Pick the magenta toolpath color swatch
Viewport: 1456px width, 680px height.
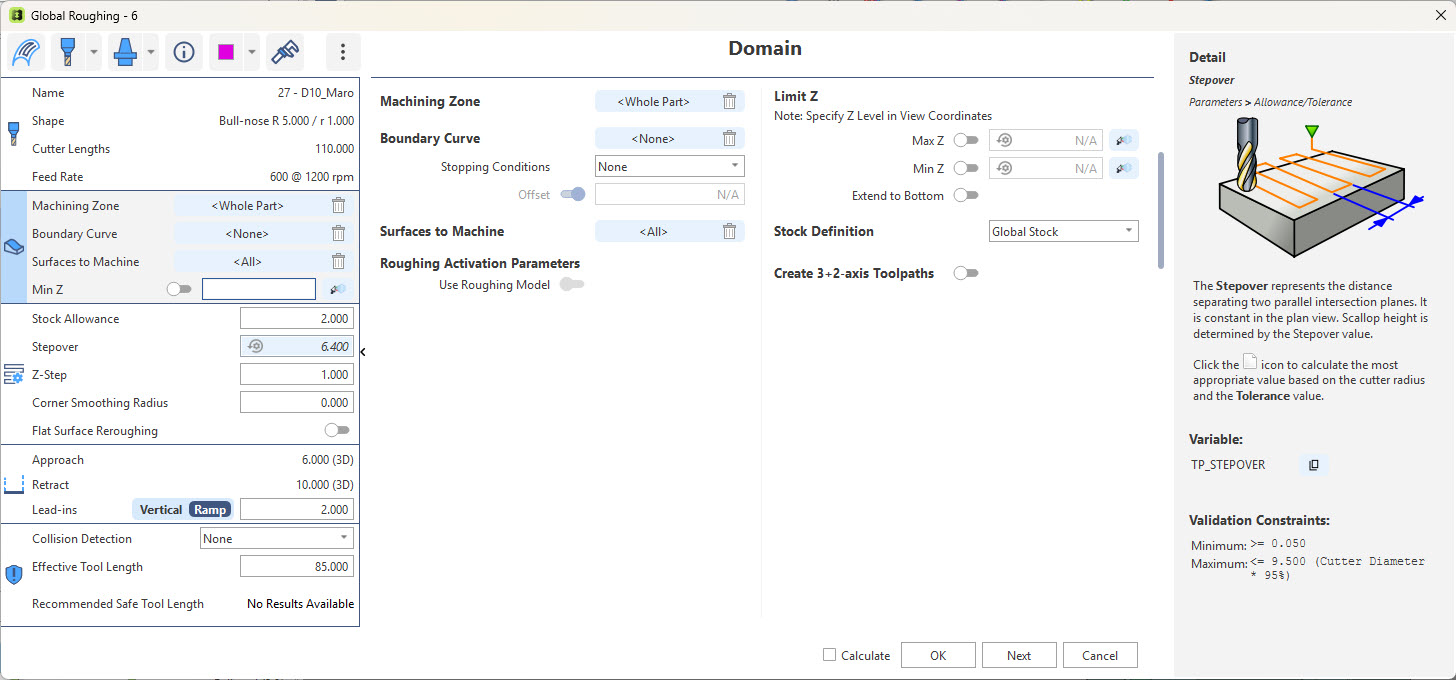pos(226,52)
